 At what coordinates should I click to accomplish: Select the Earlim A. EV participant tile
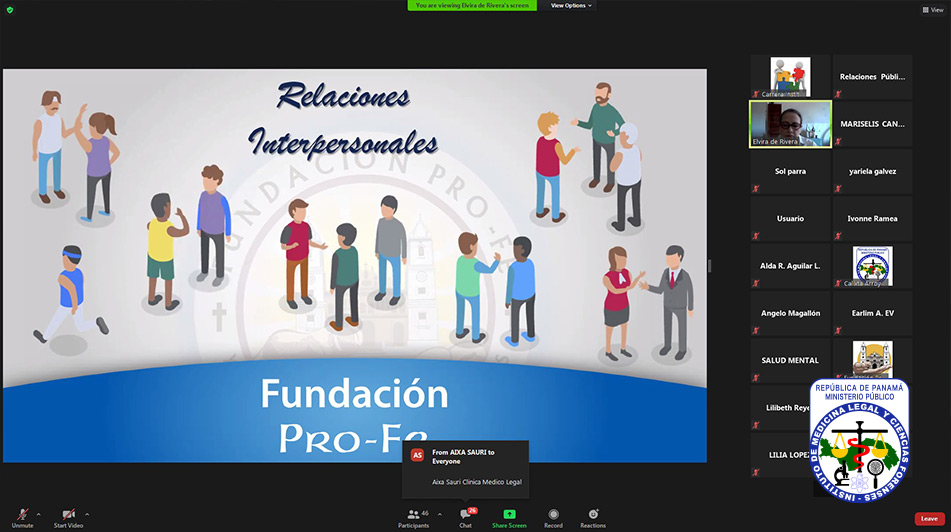click(x=872, y=313)
